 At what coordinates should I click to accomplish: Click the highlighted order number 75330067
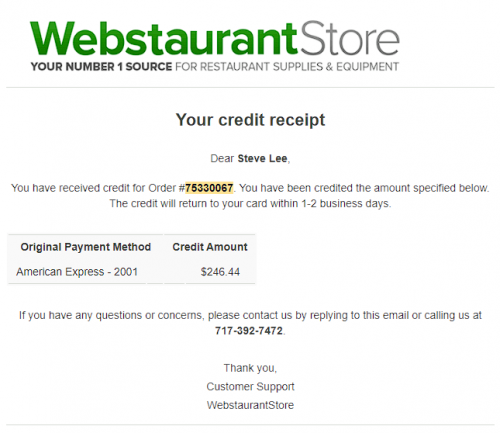(x=209, y=188)
